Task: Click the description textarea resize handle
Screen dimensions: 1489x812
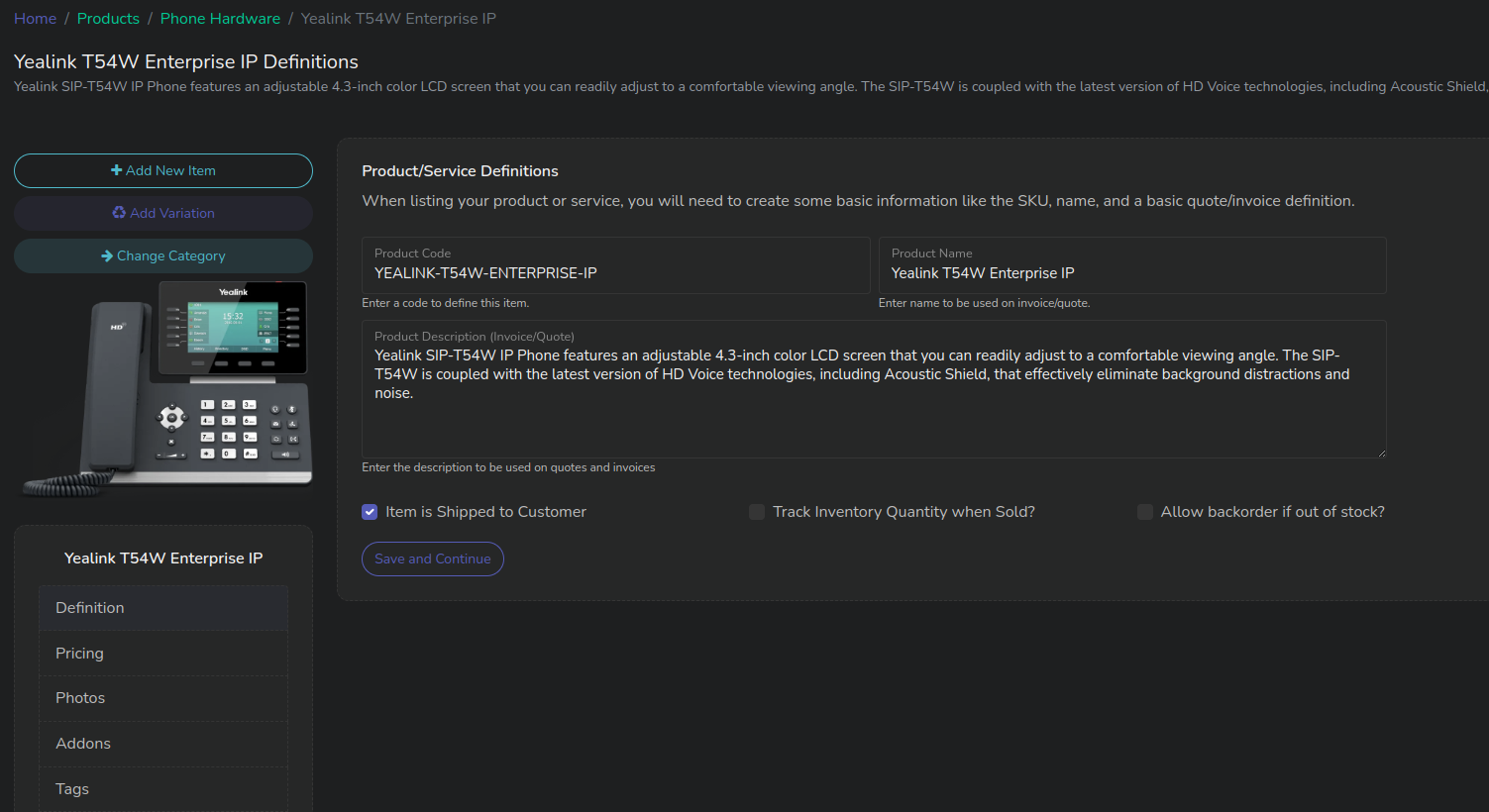Action: pyautogui.click(x=1380, y=453)
